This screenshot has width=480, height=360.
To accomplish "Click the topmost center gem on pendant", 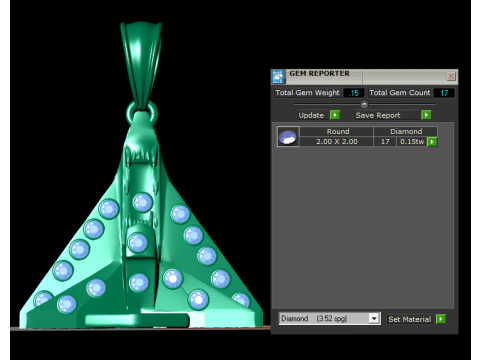I will (x=143, y=202).
